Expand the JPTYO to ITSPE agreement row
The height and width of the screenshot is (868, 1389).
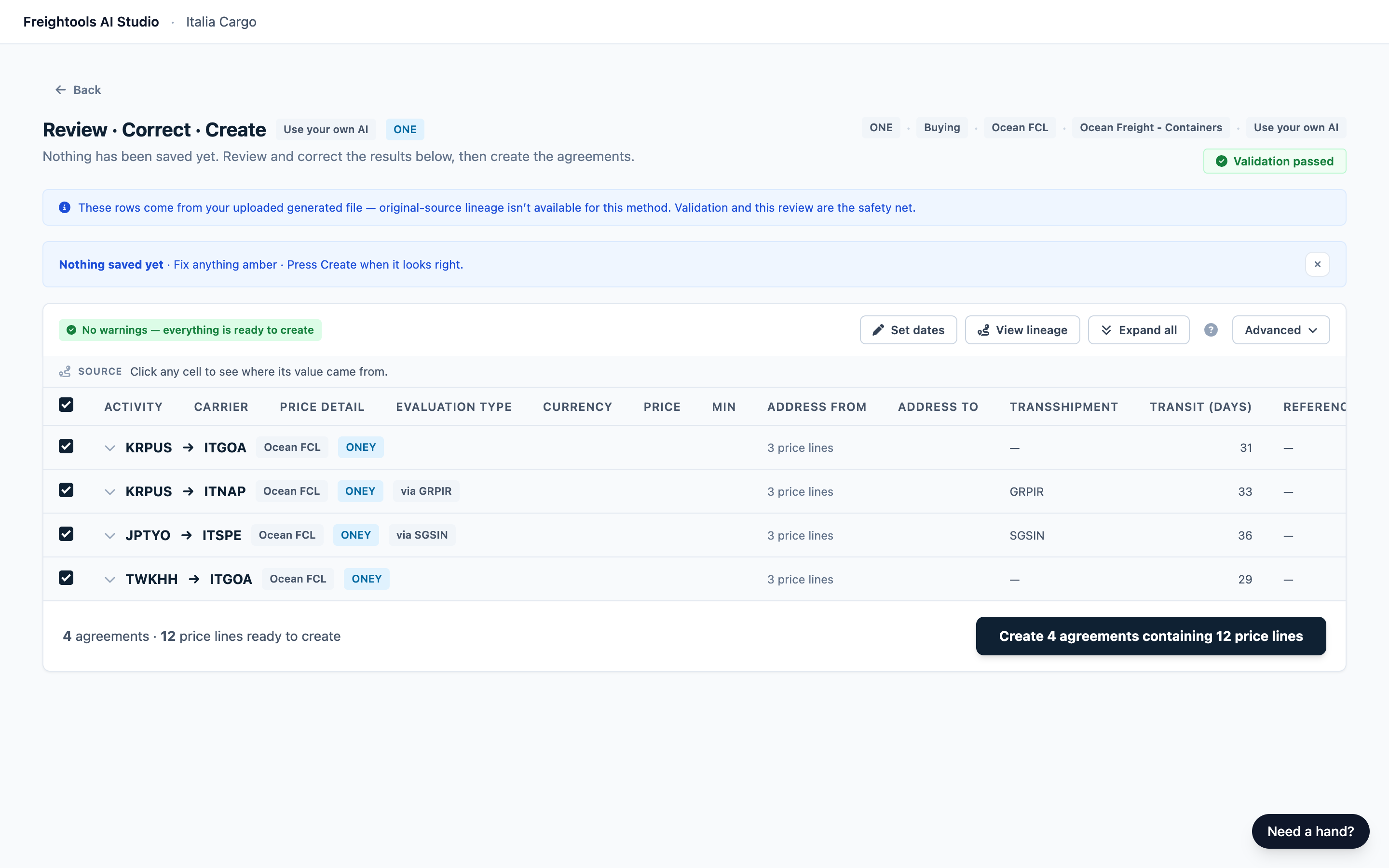tap(109, 536)
